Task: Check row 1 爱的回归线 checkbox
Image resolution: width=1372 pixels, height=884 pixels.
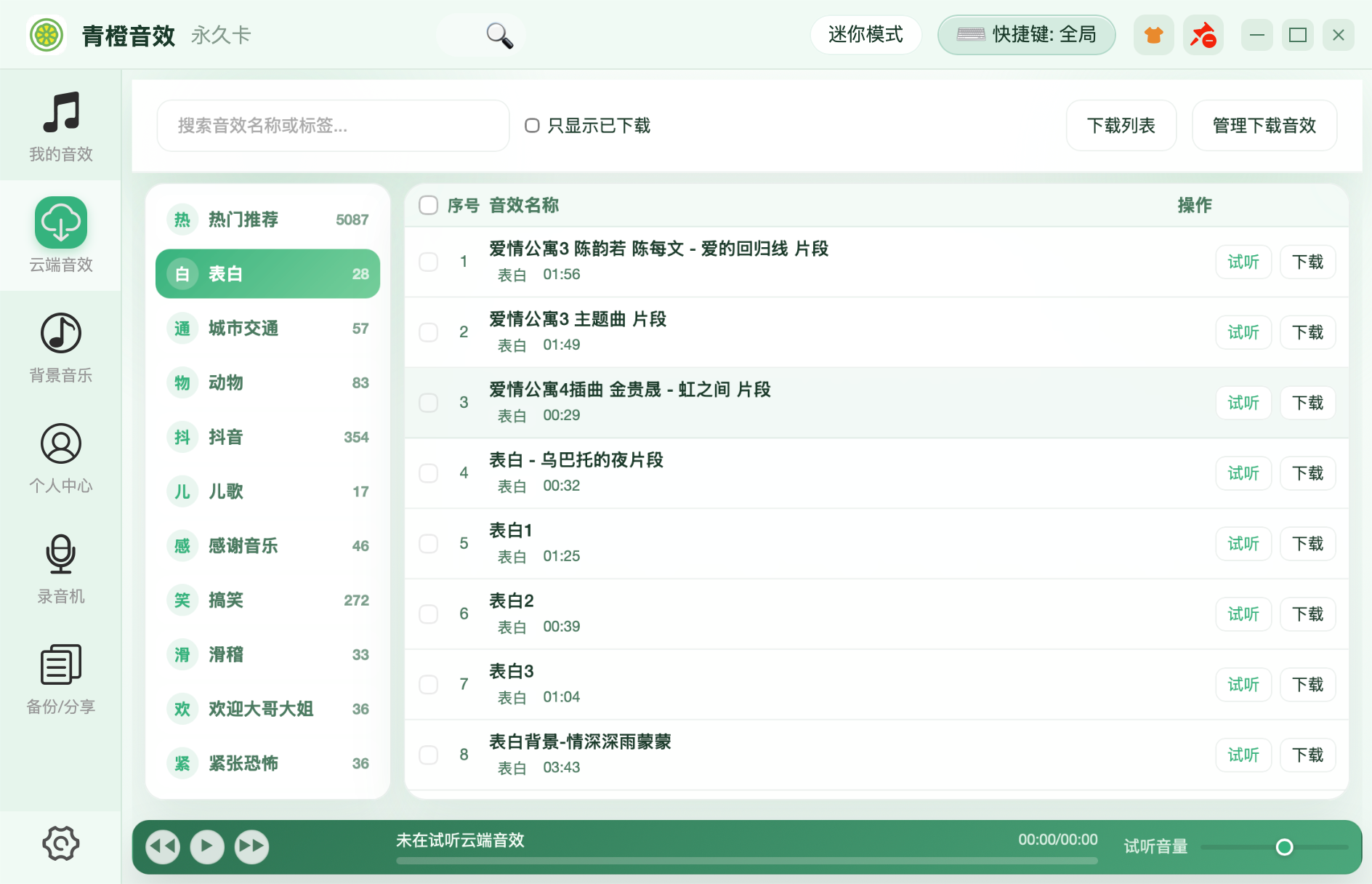Action: coord(429,262)
